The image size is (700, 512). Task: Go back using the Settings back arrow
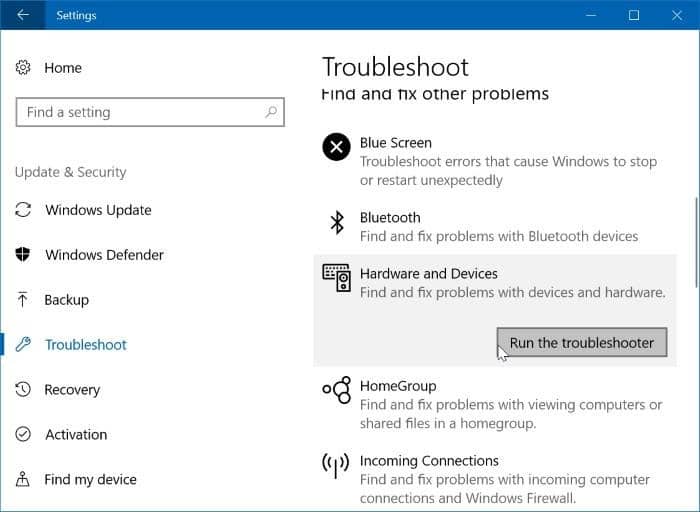[x=22, y=15]
